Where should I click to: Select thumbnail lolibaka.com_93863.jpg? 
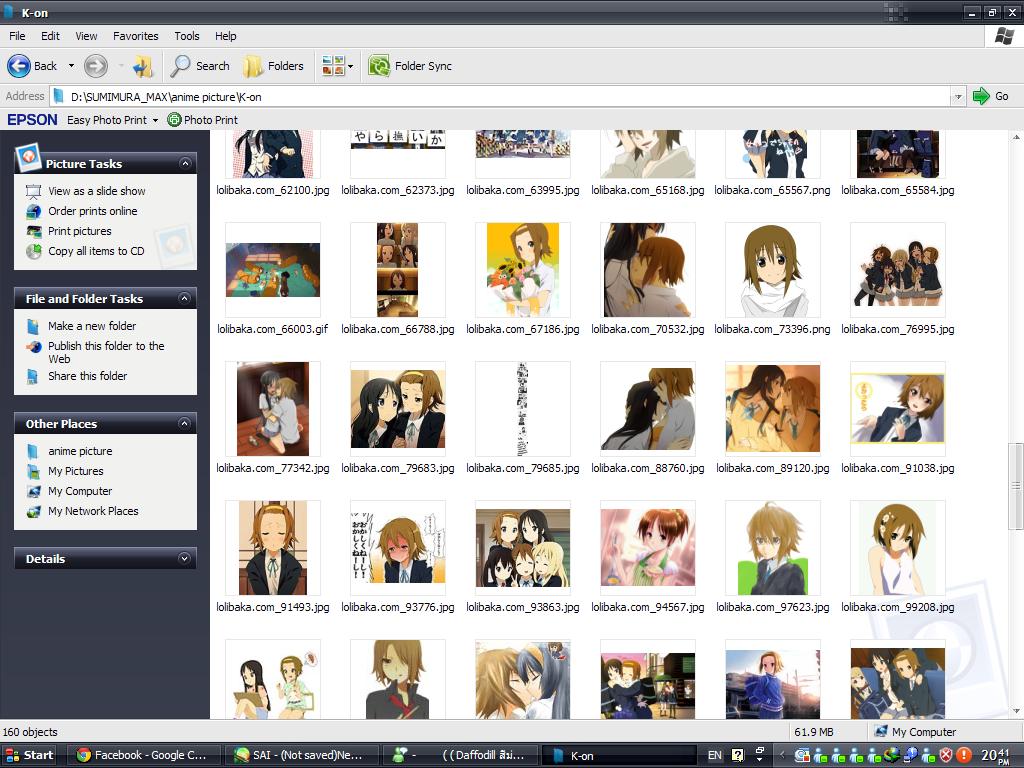click(523, 548)
